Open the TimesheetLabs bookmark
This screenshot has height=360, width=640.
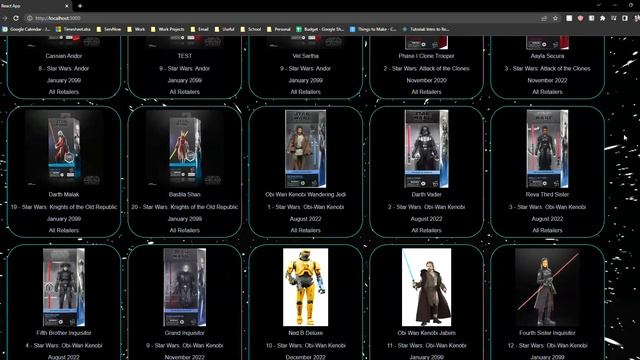(73, 29)
